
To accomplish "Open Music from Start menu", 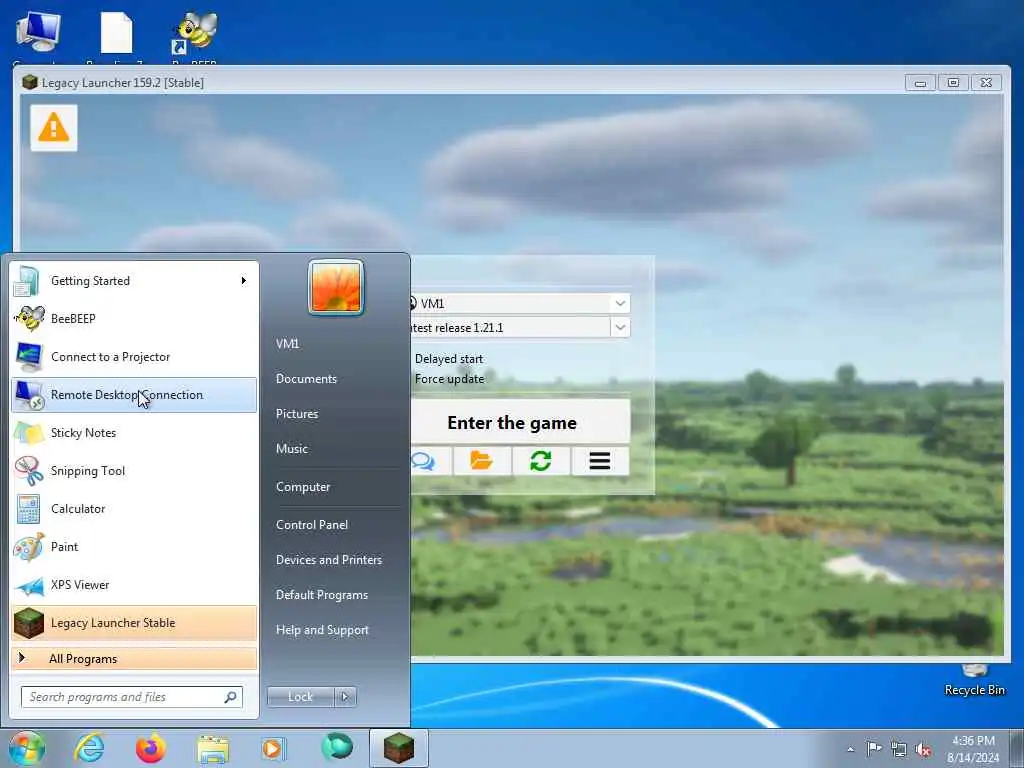I will 292,449.
